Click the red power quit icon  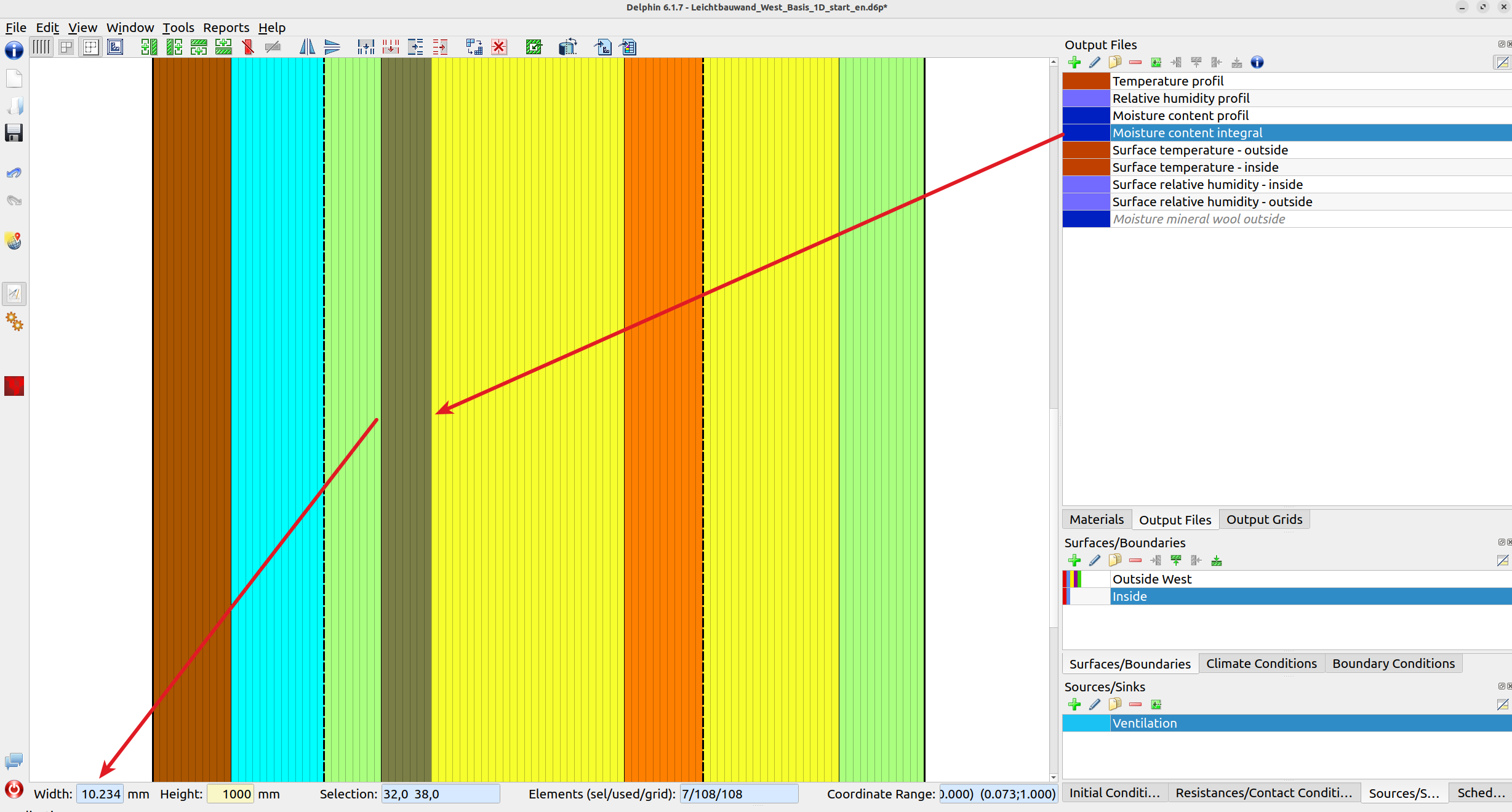tap(14, 789)
